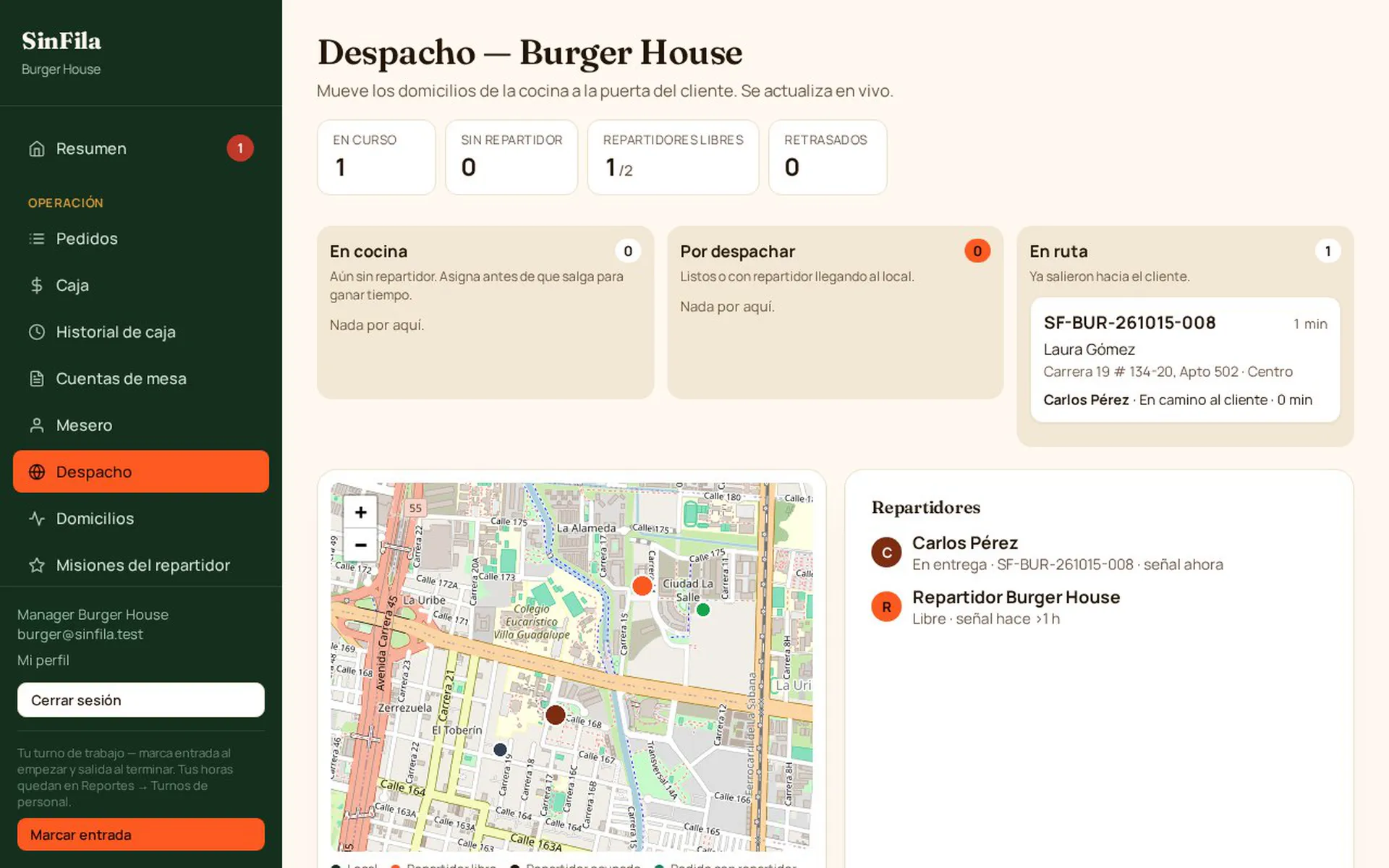Click the Repartidores libres stat card

[x=673, y=157]
